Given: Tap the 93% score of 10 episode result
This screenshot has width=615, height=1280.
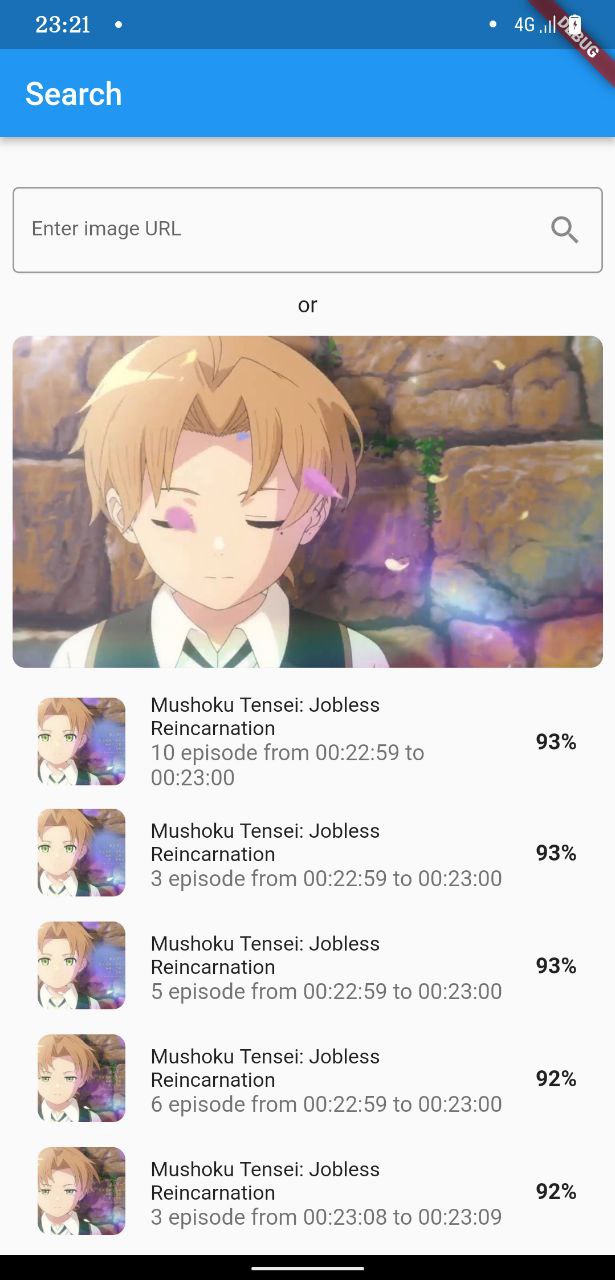Looking at the screenshot, I should tap(556, 742).
